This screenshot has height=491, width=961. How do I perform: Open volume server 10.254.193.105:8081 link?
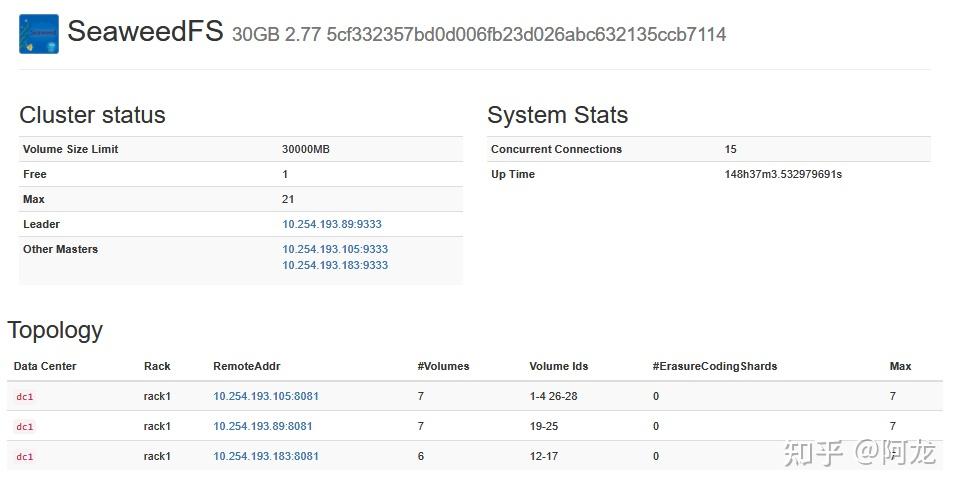click(x=266, y=396)
